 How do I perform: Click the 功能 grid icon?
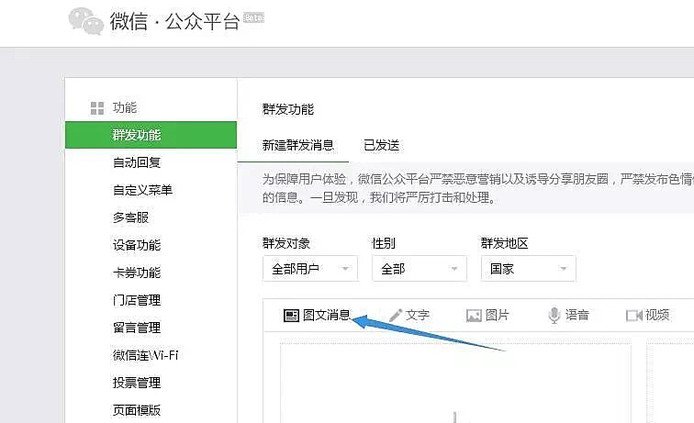(97, 108)
